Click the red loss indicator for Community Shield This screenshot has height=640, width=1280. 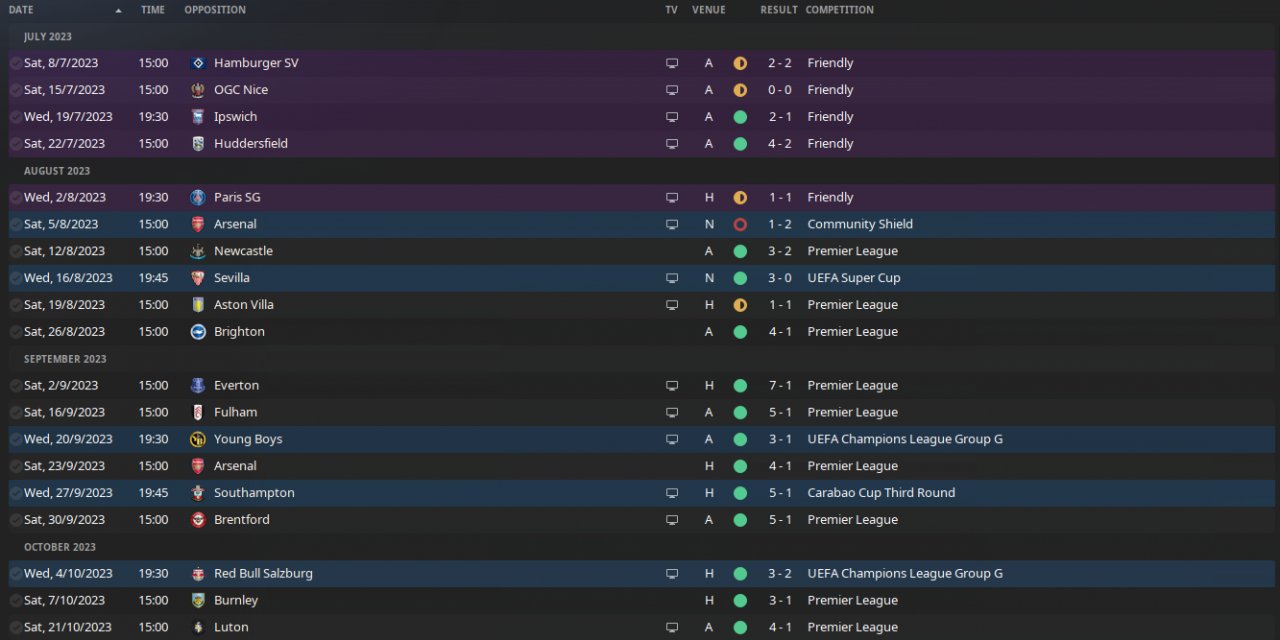(x=740, y=224)
